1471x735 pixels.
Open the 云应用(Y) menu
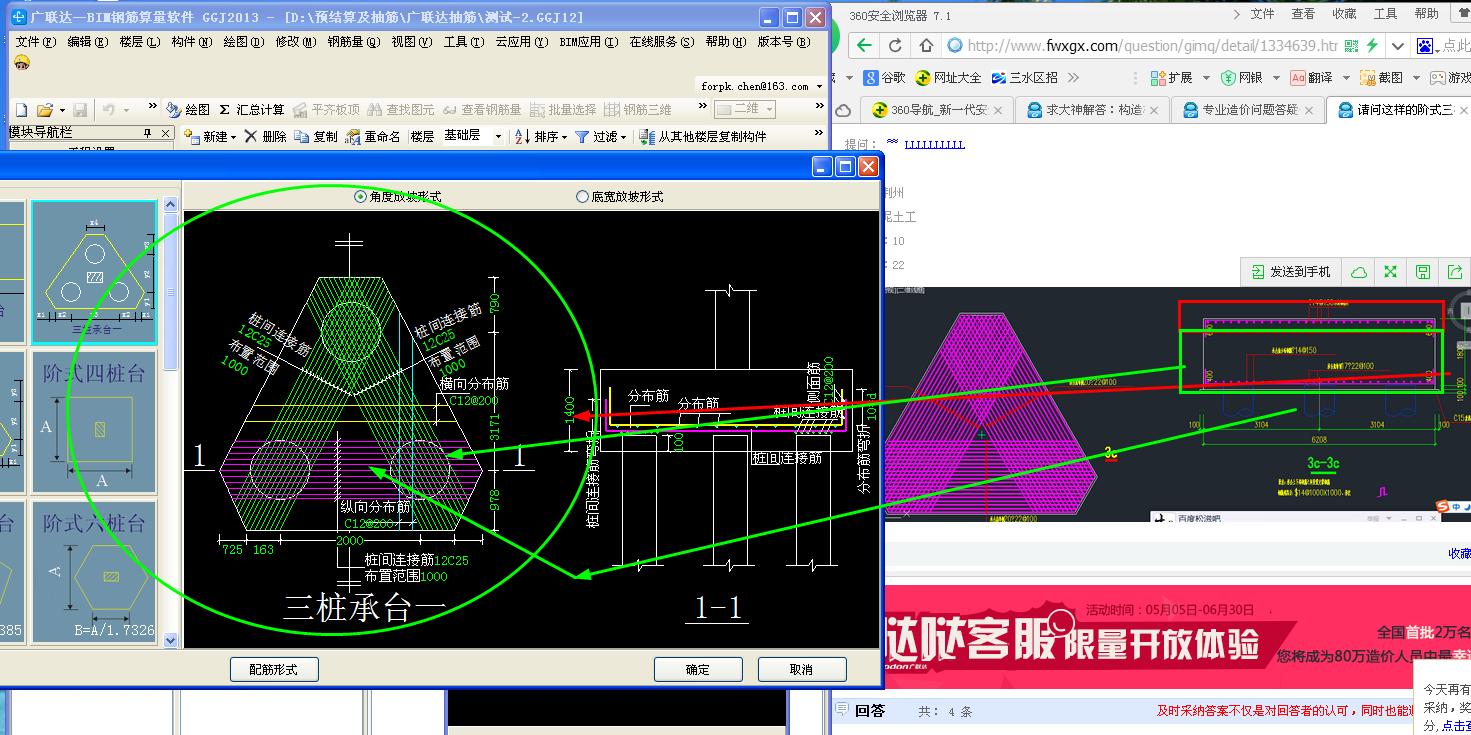tap(521, 42)
